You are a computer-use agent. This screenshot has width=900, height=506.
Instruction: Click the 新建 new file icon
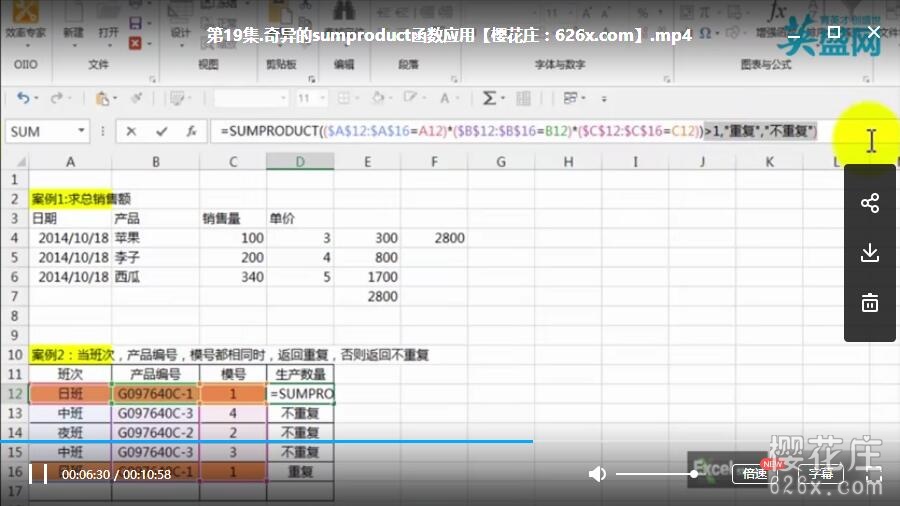pos(73,23)
